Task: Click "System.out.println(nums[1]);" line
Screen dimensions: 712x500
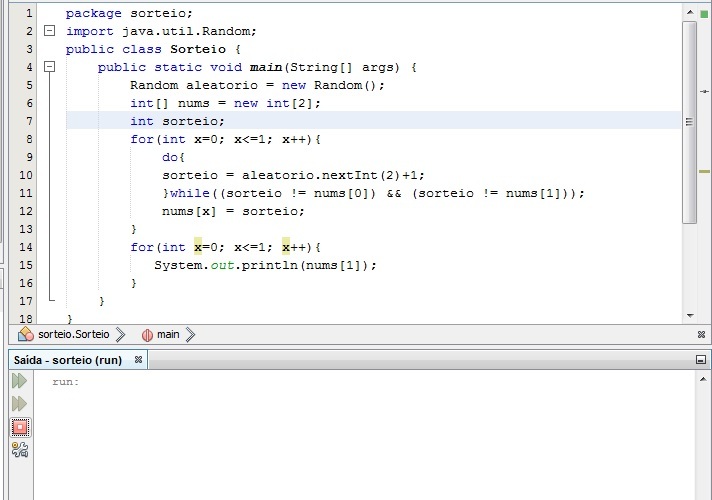Action: 265,265
